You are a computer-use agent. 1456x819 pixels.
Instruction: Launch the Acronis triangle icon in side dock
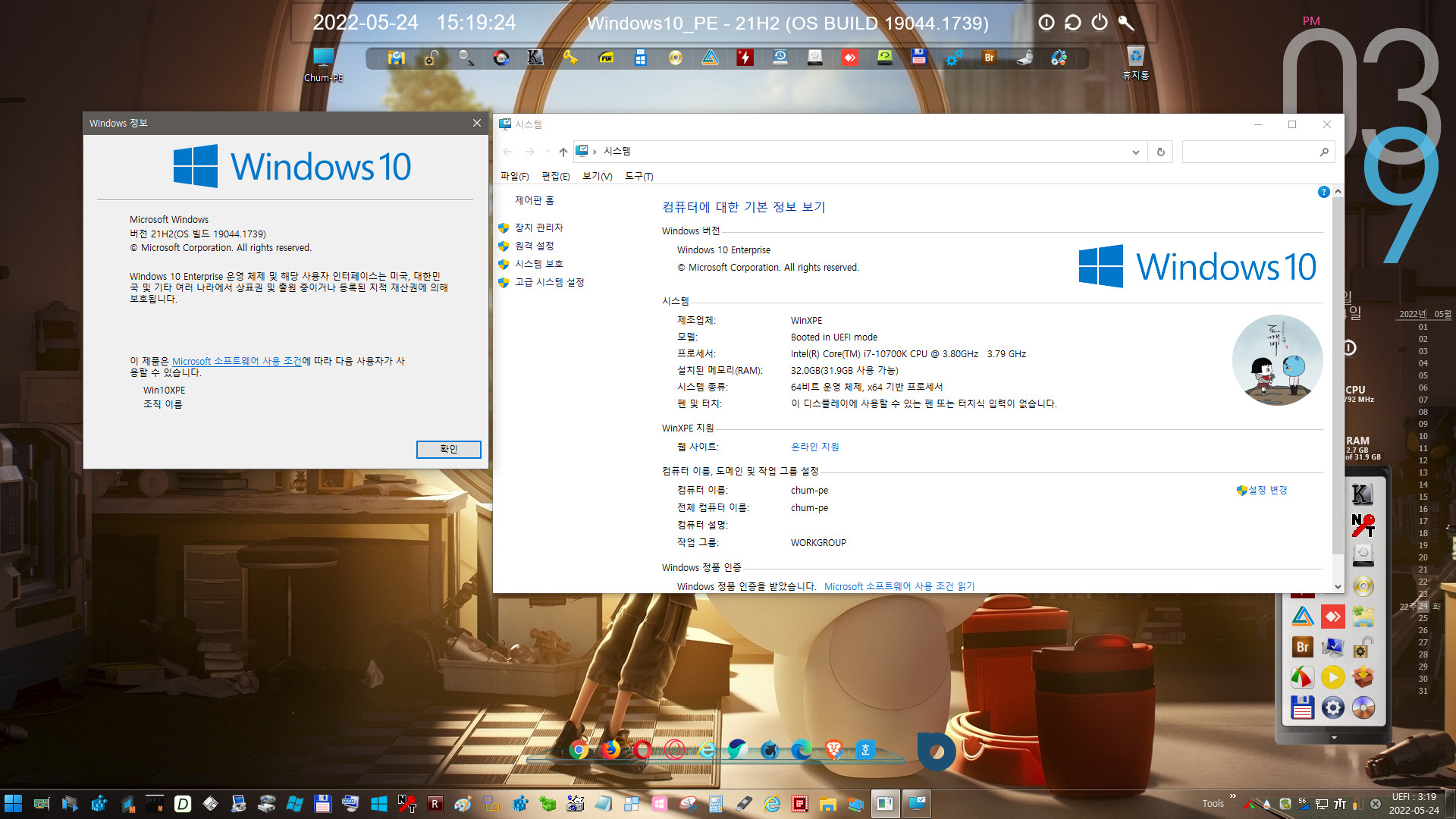pos(1302,617)
